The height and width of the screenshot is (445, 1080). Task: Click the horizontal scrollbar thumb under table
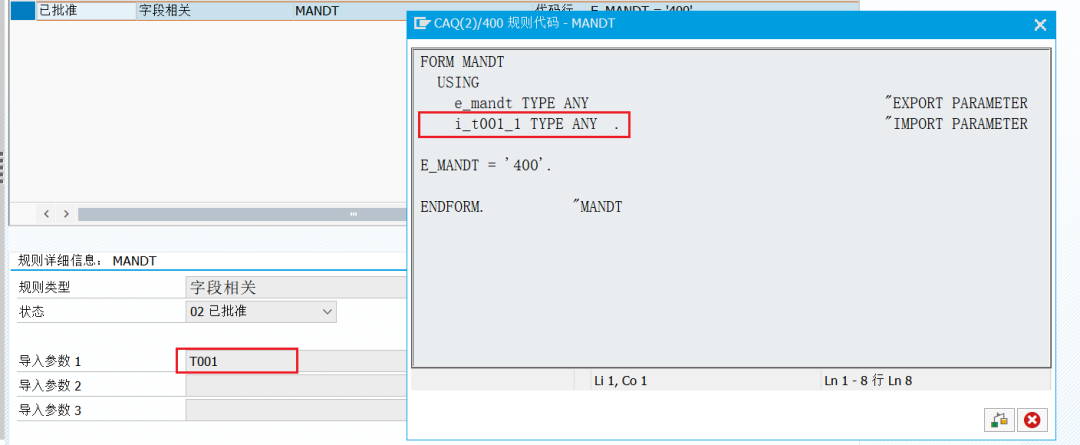click(241, 214)
